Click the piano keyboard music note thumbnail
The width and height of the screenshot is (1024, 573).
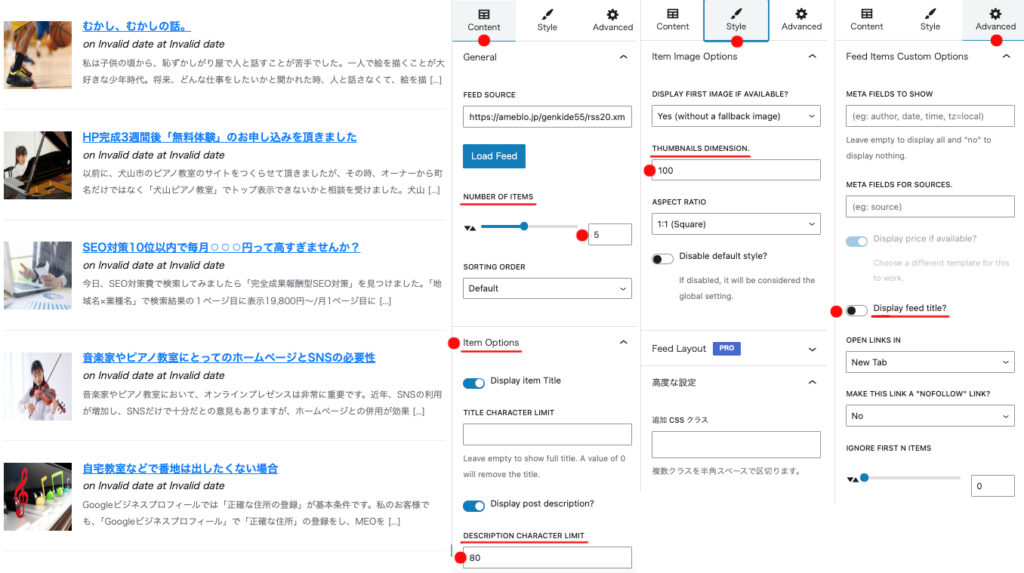click(38, 496)
